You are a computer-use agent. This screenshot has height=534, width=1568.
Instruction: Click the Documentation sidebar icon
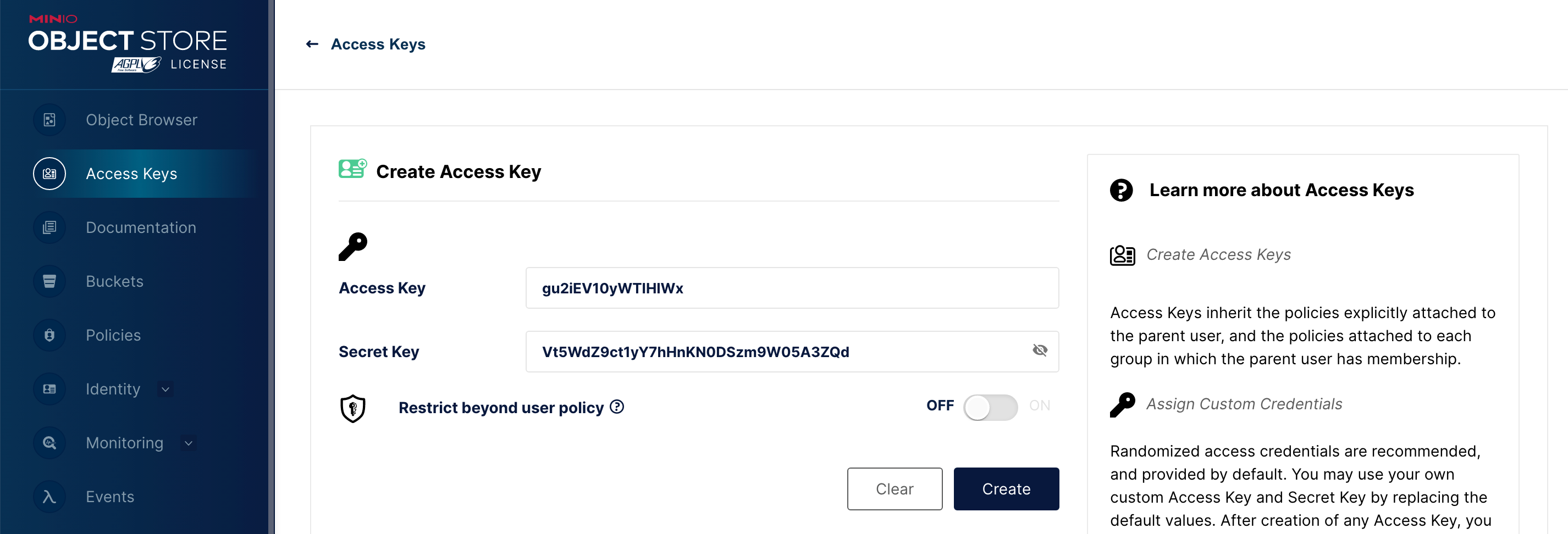pyautogui.click(x=49, y=227)
